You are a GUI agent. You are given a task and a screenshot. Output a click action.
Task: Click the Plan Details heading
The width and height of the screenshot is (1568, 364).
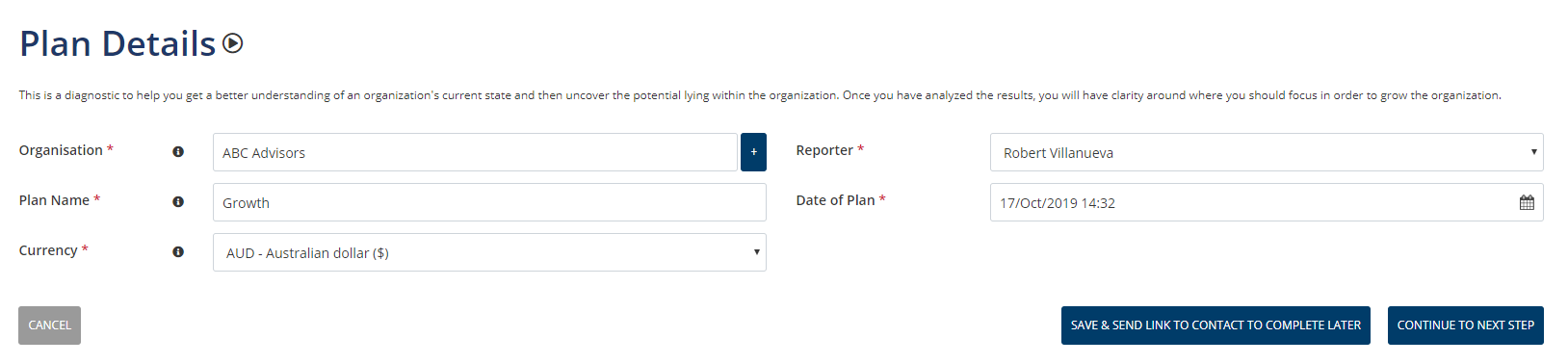pyautogui.click(x=118, y=44)
